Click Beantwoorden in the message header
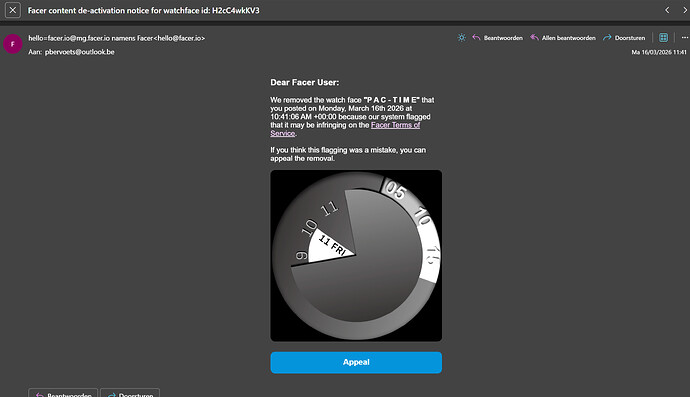The height and width of the screenshot is (397, 690). (497, 38)
